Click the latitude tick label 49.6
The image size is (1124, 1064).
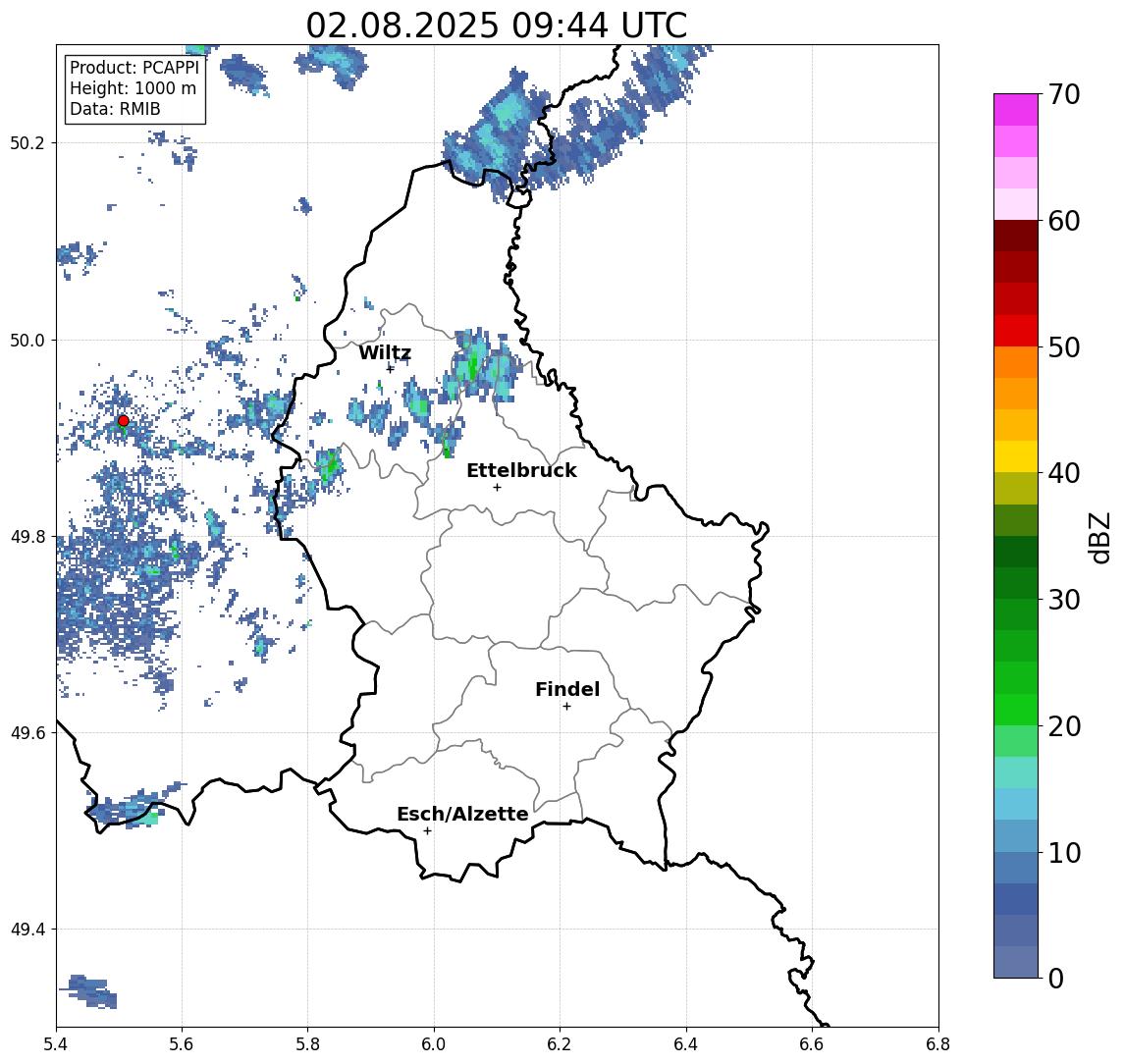(27, 733)
